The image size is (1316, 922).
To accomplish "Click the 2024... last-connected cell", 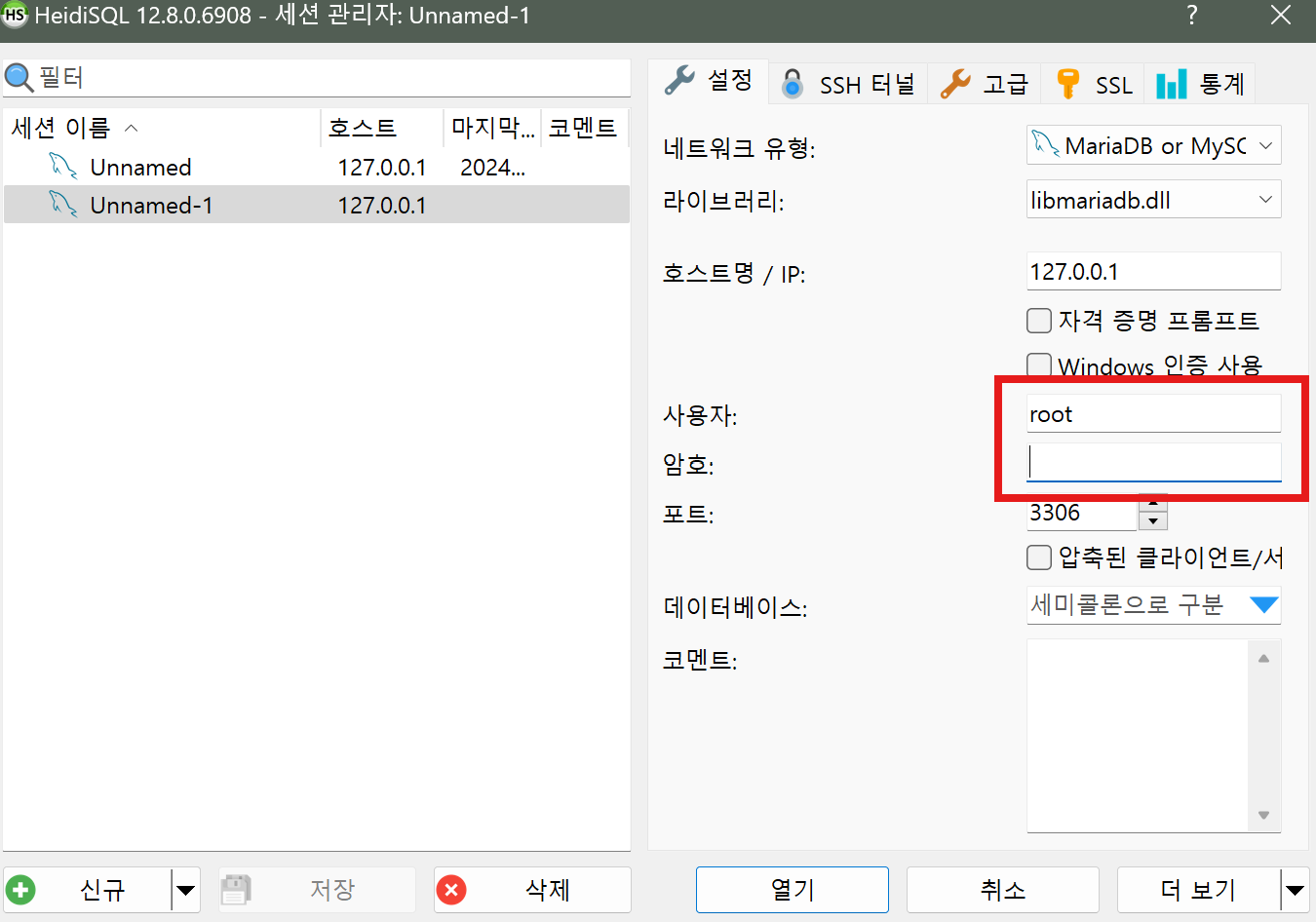I will coord(492,168).
